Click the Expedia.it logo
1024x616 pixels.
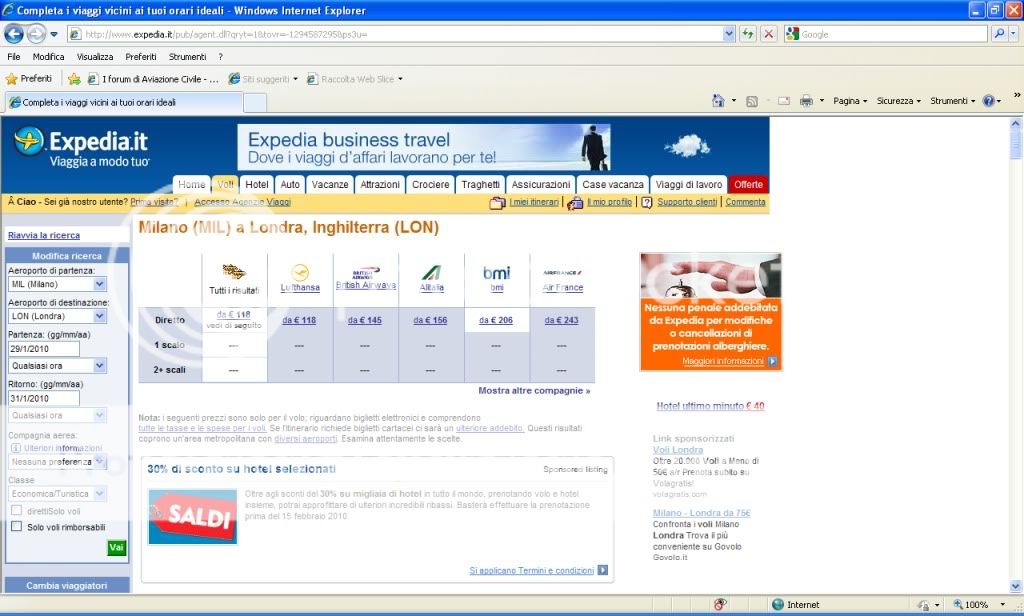point(82,146)
